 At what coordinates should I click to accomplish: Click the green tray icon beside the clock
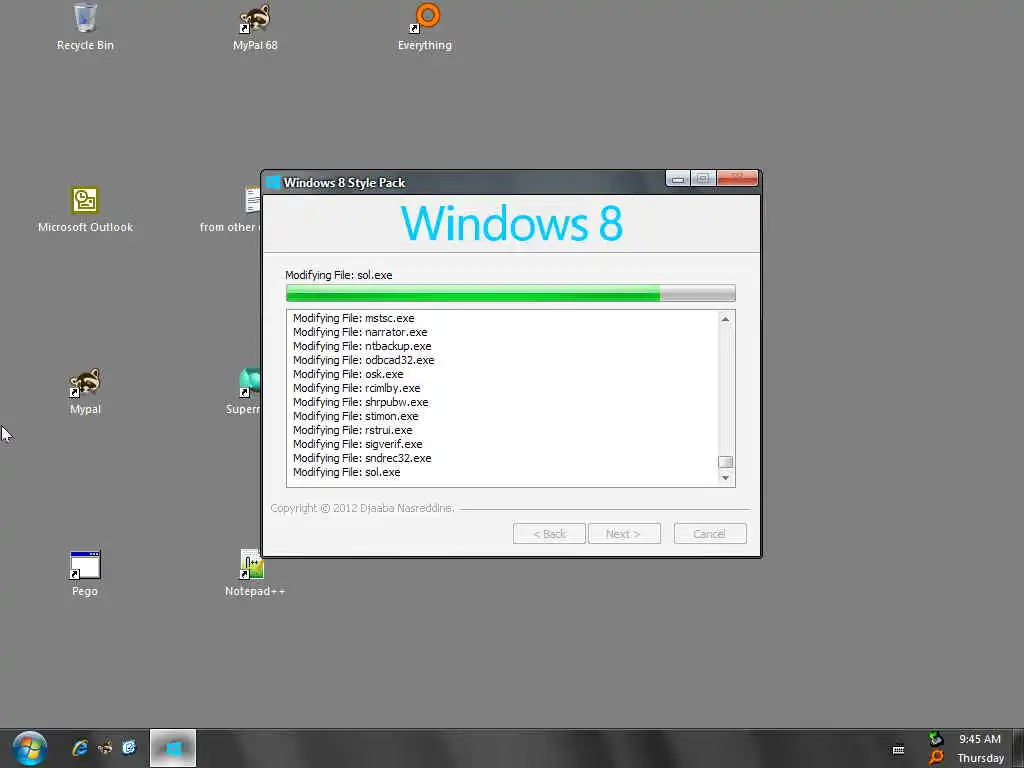point(936,739)
